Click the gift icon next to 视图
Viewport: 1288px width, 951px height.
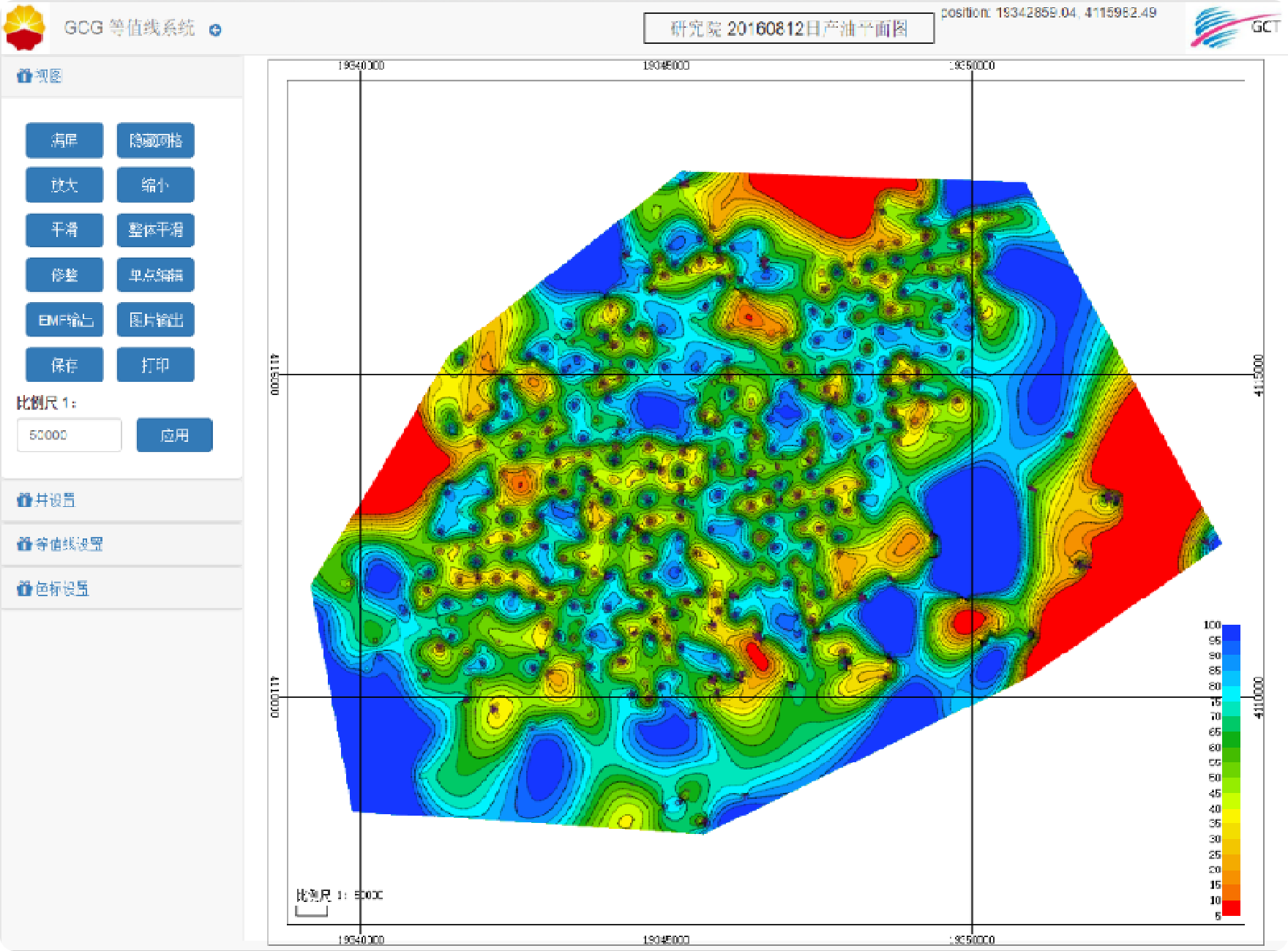[24, 76]
